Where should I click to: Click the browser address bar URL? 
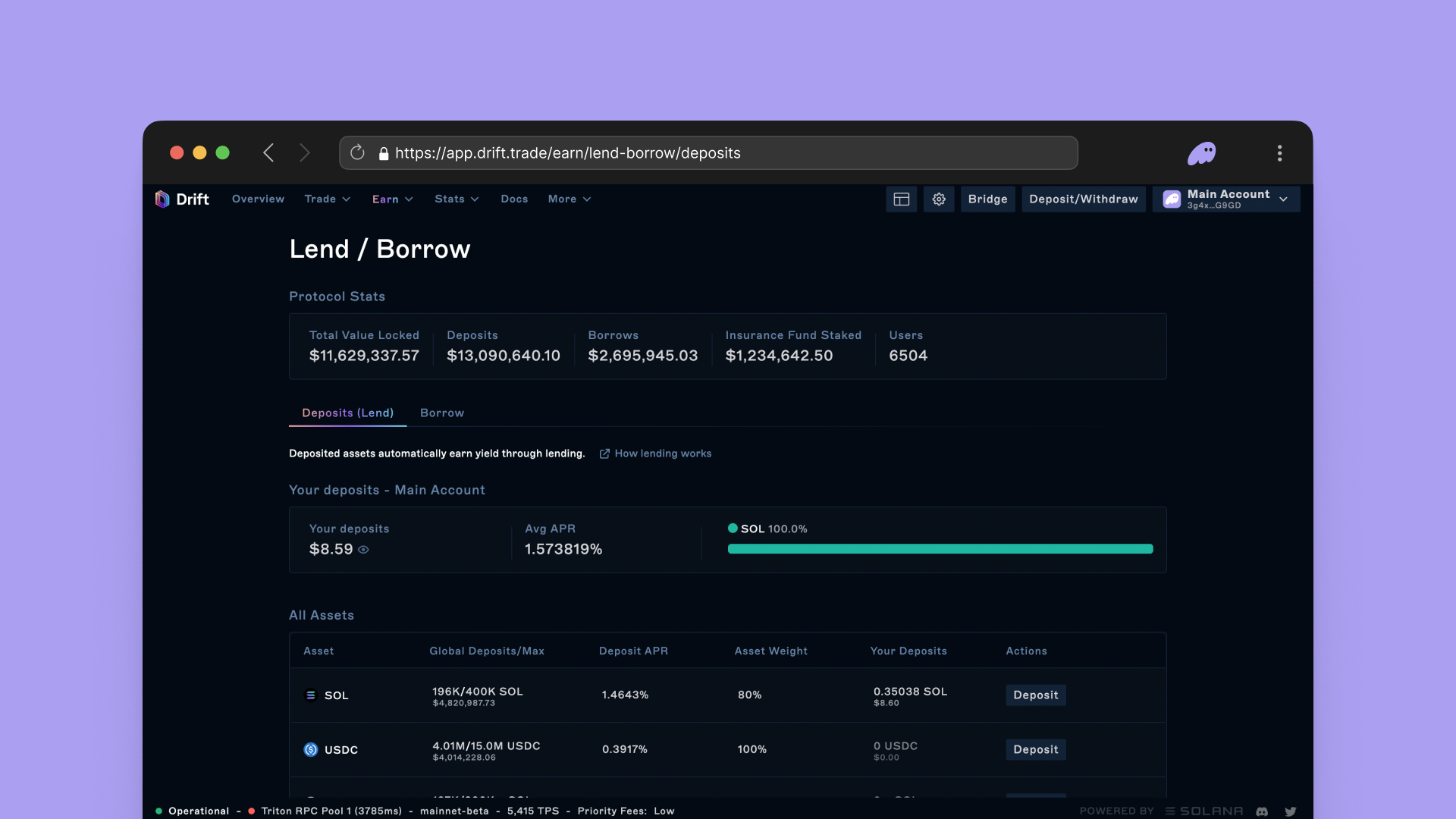569,152
